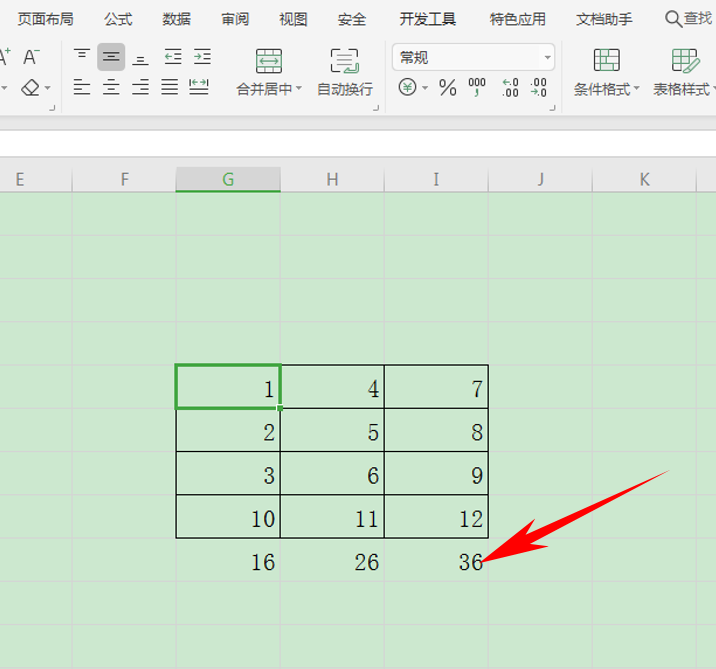Switch to 审阅 tab
The height and width of the screenshot is (669, 716).
[235, 19]
